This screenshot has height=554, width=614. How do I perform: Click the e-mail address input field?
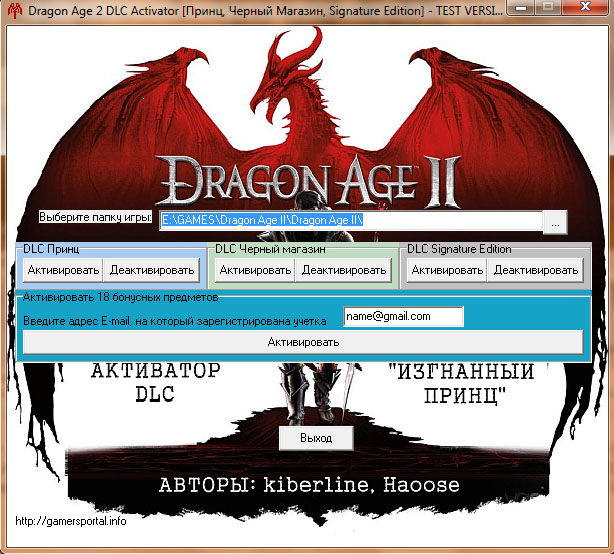403,316
